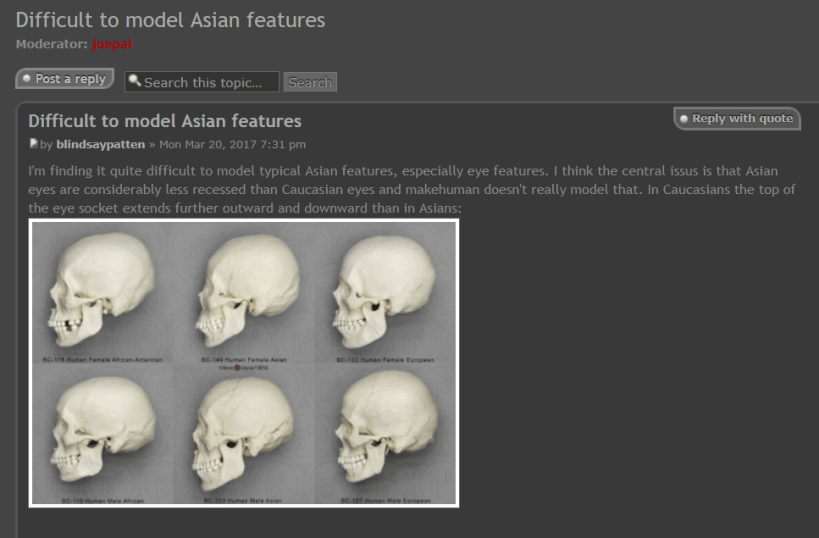The image size is (819, 538).
Task: Click the bullet icon on Reply with quote
Action: pos(684,119)
